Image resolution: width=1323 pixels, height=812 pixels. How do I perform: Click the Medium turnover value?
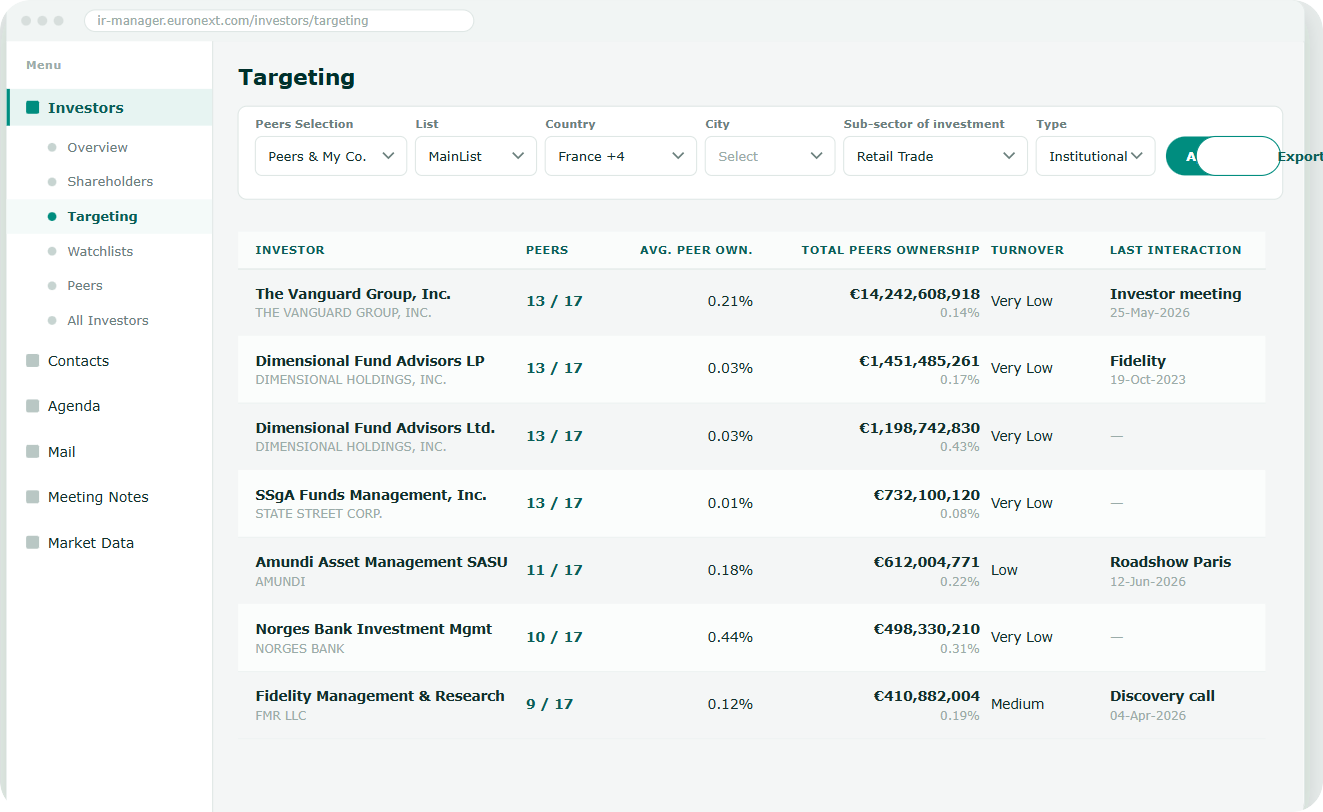point(1017,704)
